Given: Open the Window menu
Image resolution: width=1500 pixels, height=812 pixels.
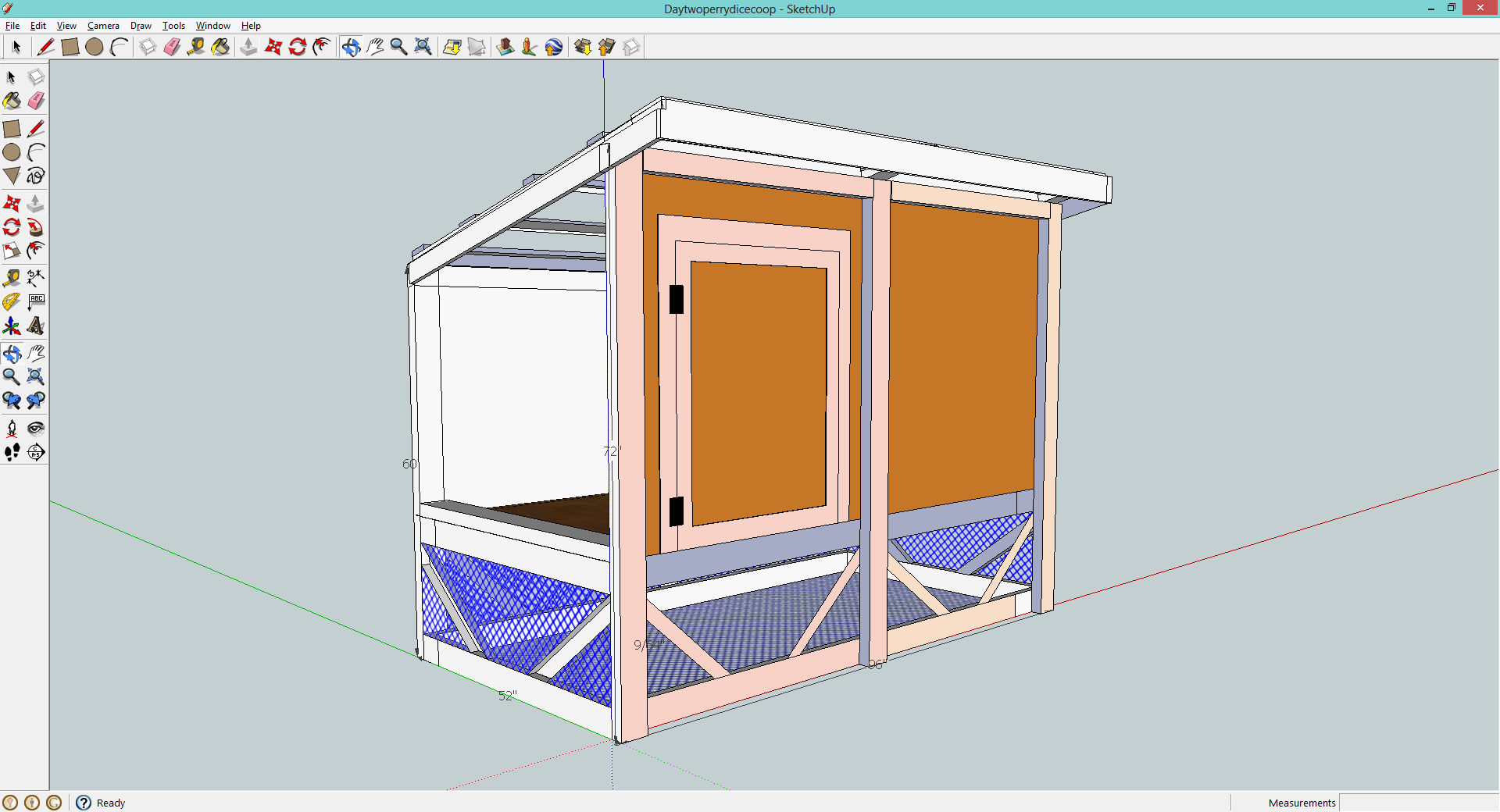Looking at the screenshot, I should (212, 26).
